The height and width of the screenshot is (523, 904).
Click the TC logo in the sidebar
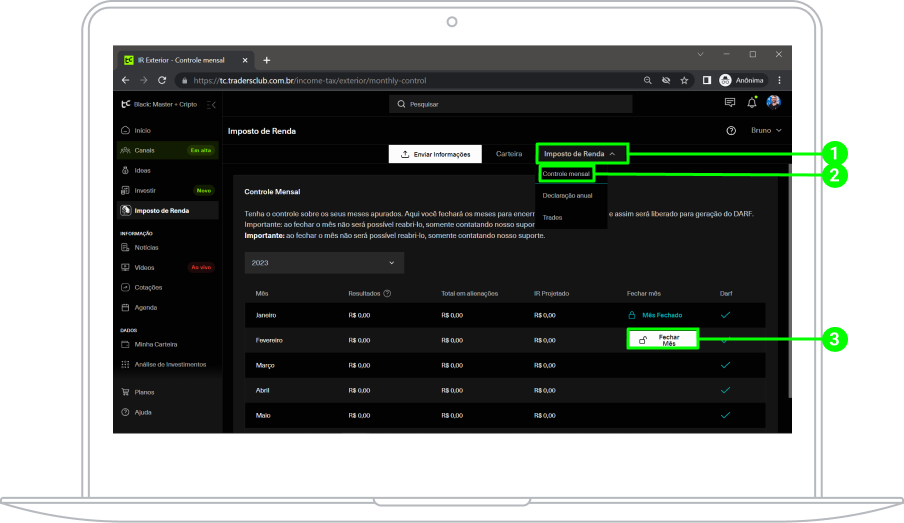pyautogui.click(x=126, y=104)
